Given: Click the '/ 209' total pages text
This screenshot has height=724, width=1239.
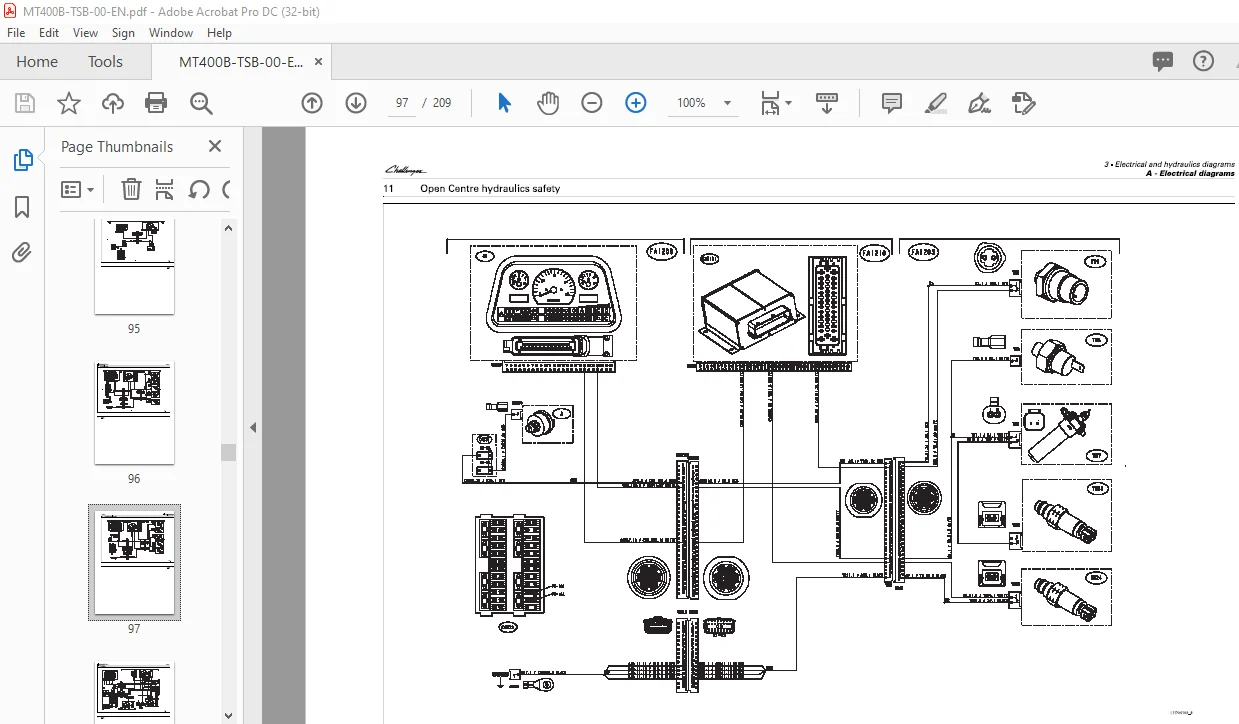Looking at the screenshot, I should pos(437,103).
